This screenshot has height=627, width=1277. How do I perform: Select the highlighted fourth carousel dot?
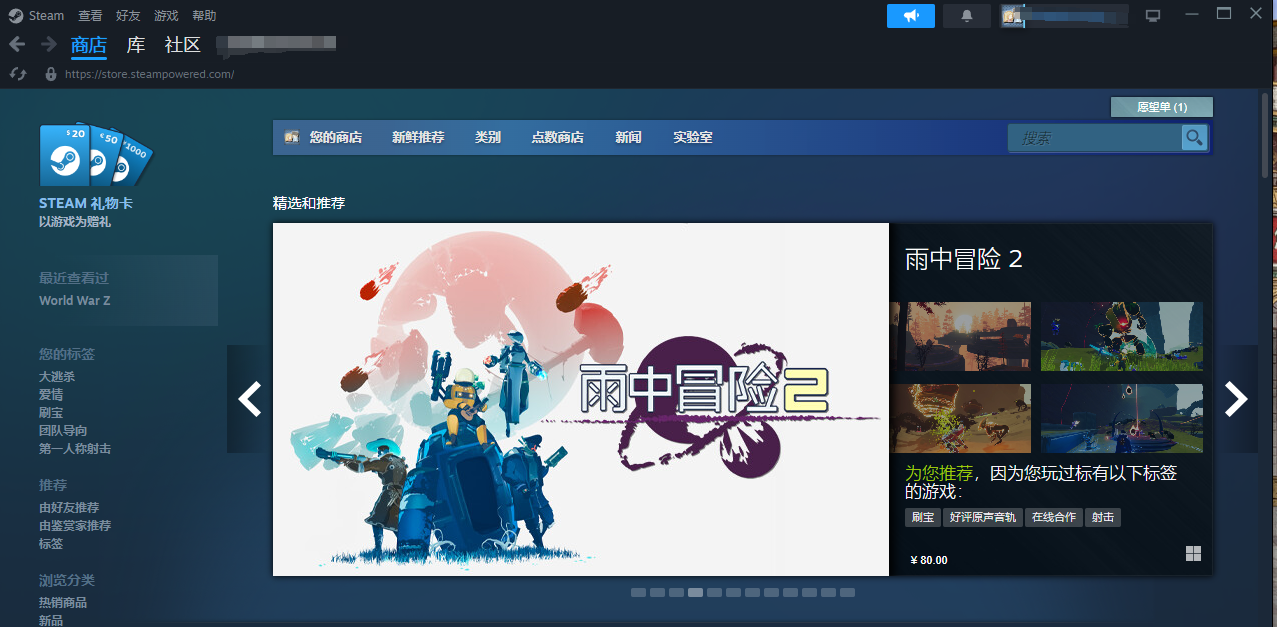(695, 593)
